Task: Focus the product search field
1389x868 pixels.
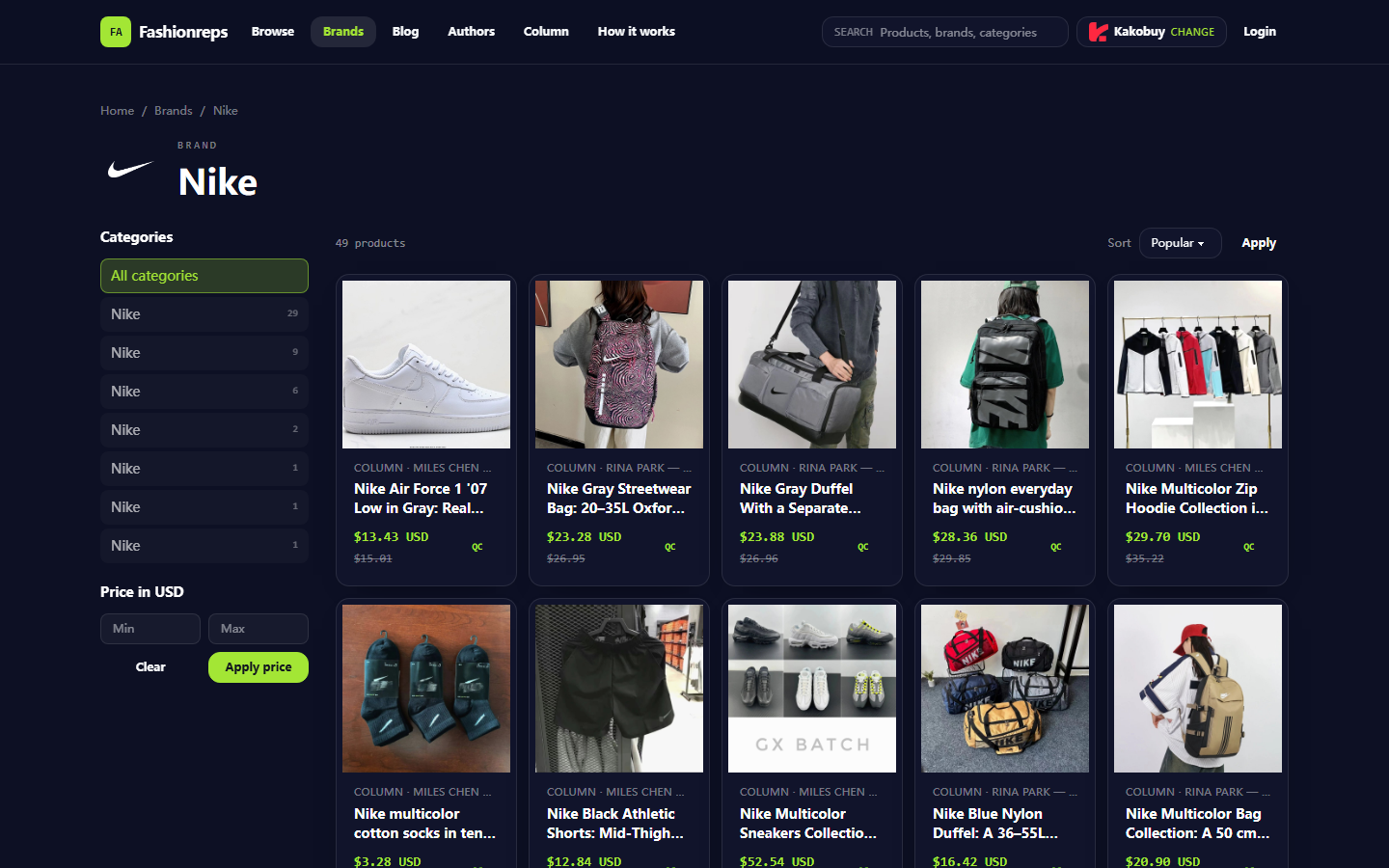Action: [945, 32]
